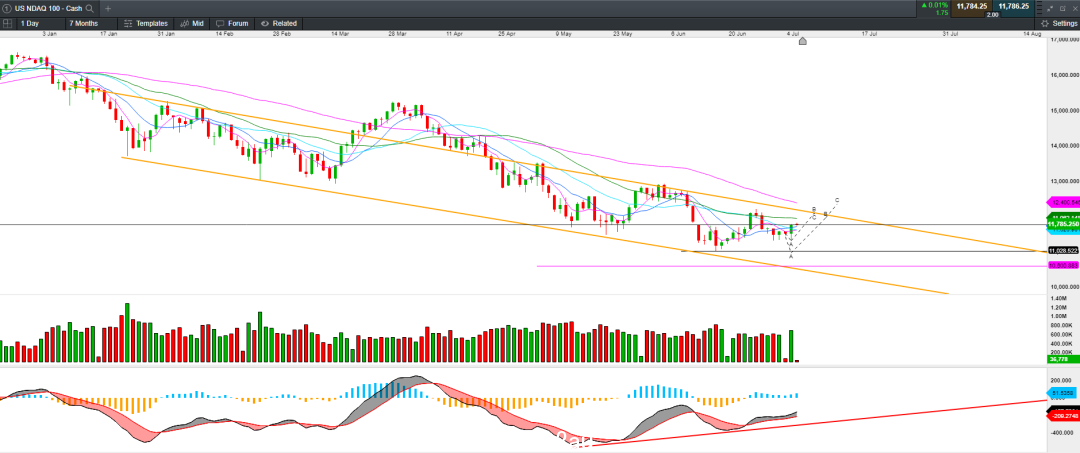Open Templates sliders menu
The height and width of the screenshot is (453, 1080).
[x=145, y=23]
